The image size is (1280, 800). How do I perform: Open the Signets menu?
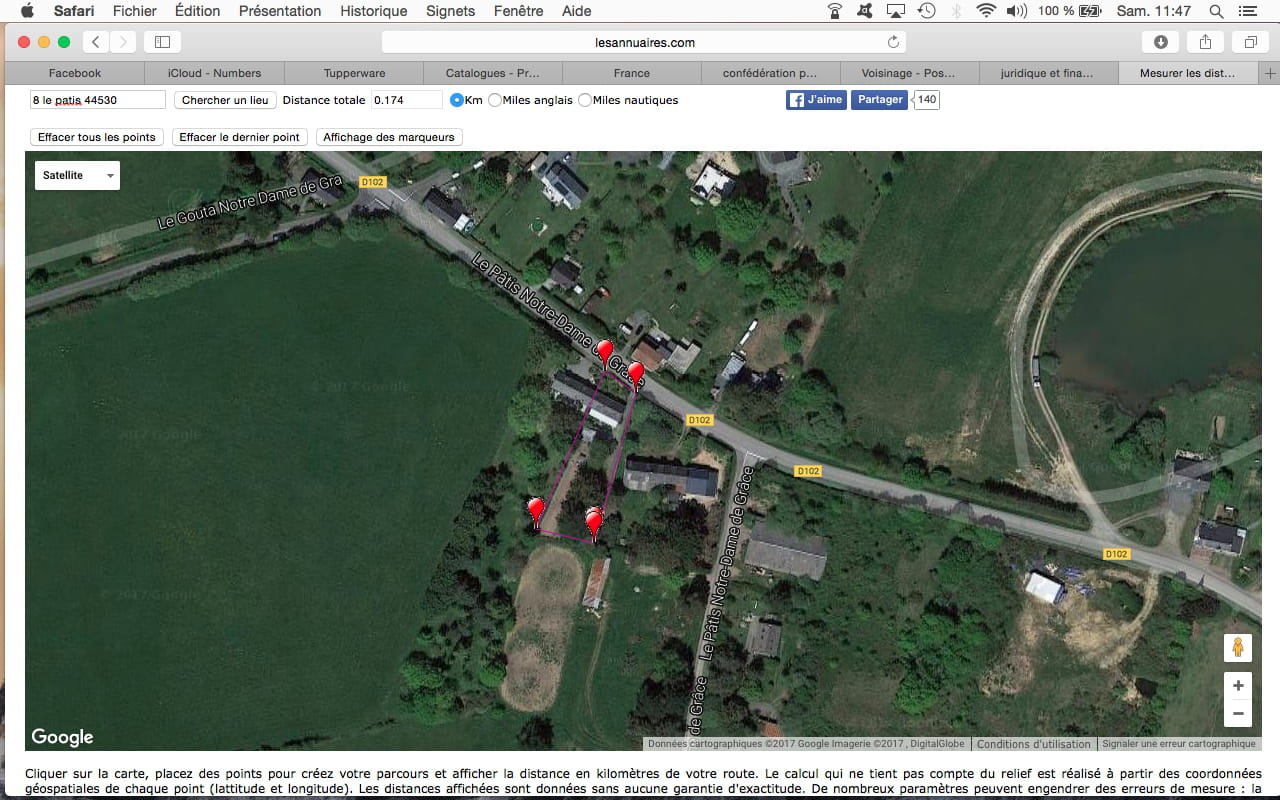point(450,11)
